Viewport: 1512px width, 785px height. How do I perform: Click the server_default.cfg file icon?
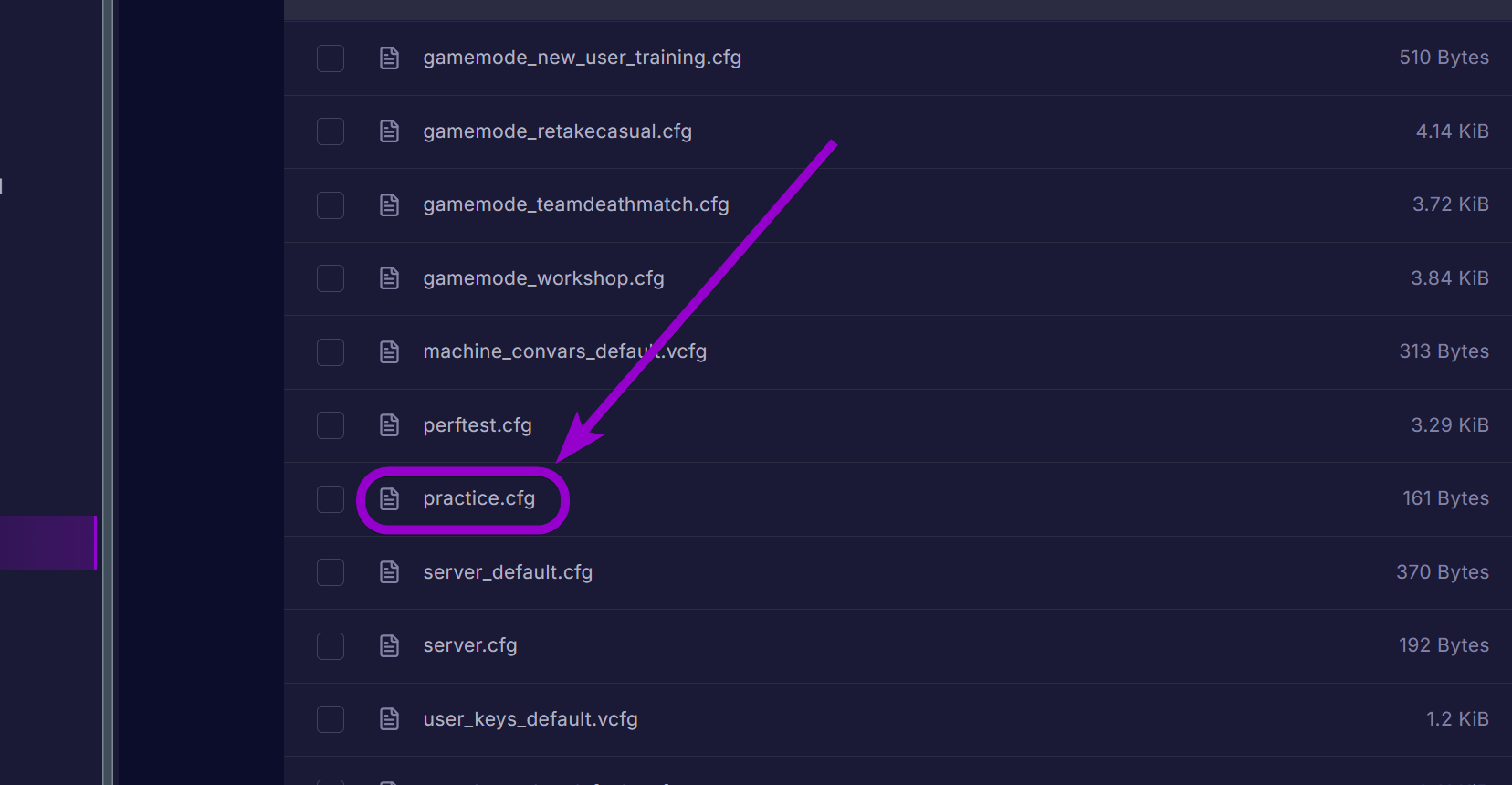390,572
